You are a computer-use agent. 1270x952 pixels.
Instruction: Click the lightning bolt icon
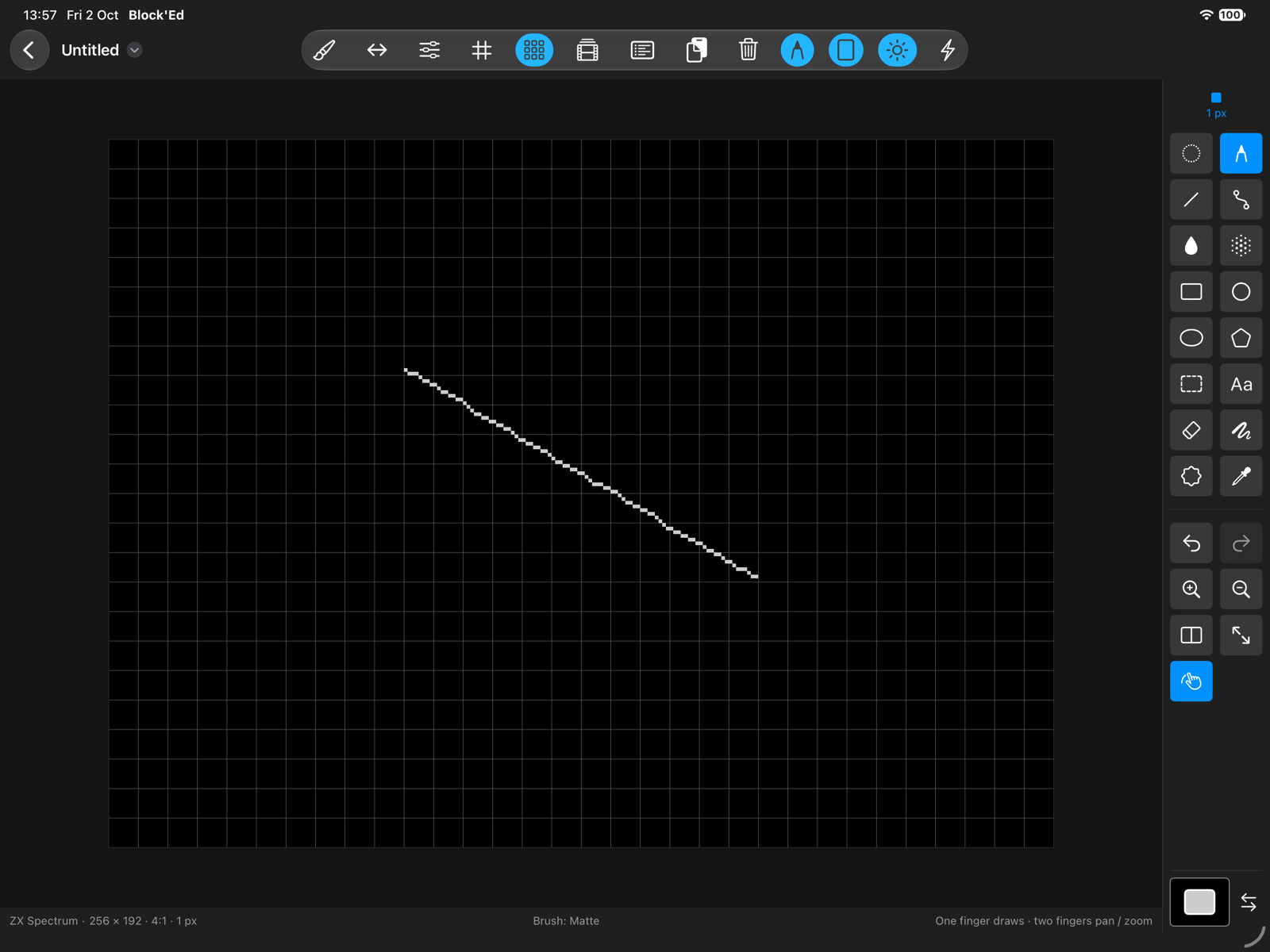[948, 50]
